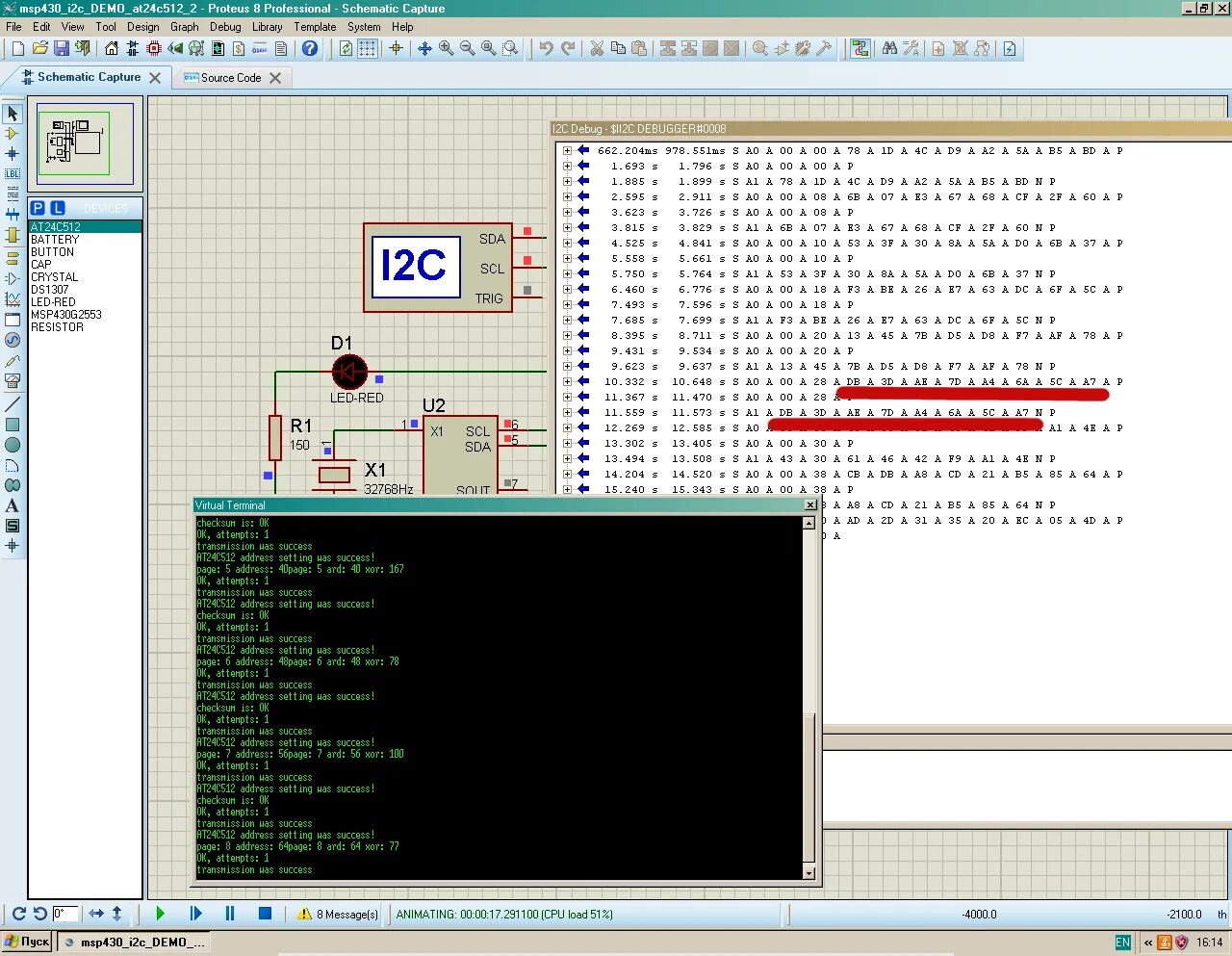Open the Graph menu

(184, 27)
